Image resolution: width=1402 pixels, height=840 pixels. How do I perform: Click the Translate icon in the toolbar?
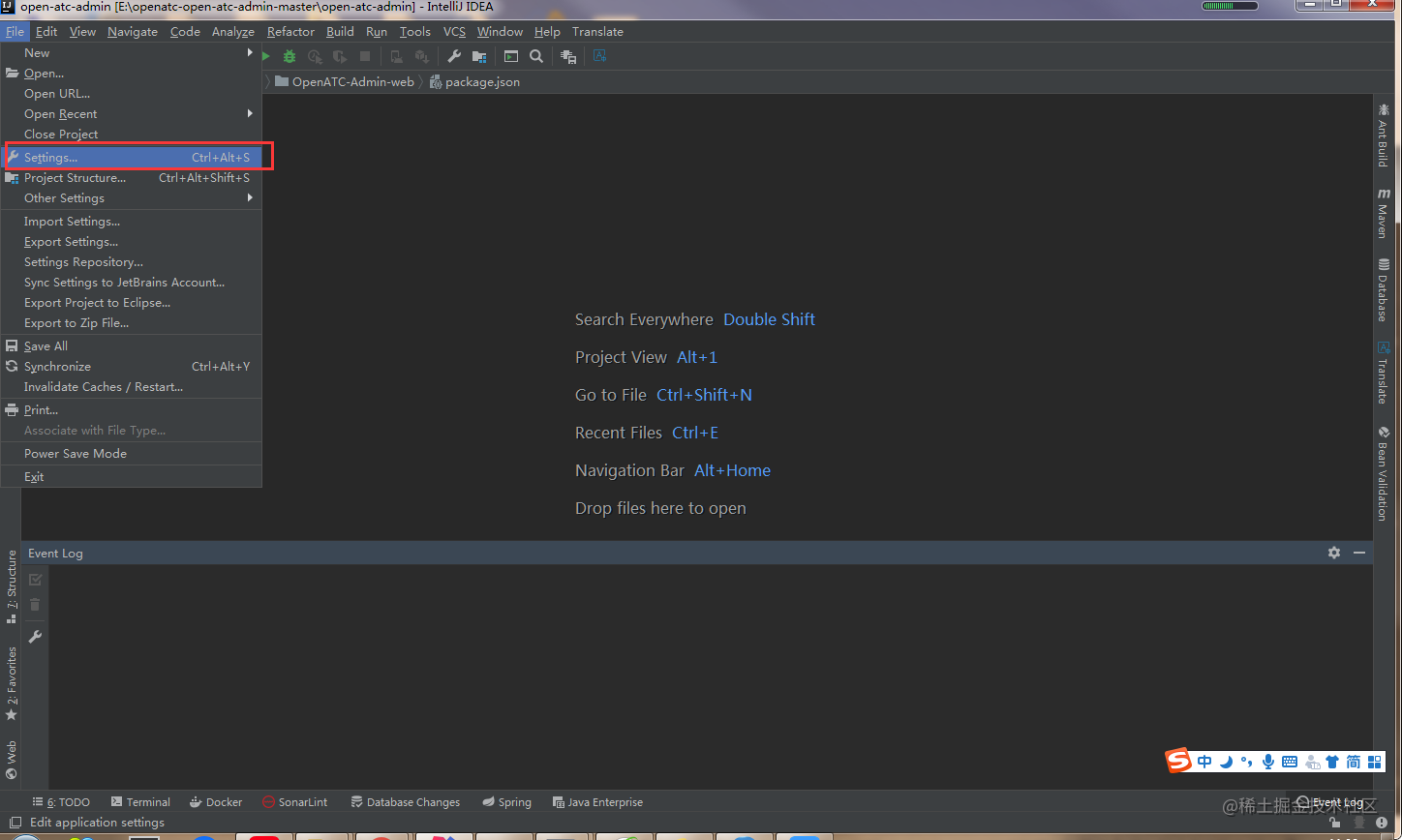600,56
